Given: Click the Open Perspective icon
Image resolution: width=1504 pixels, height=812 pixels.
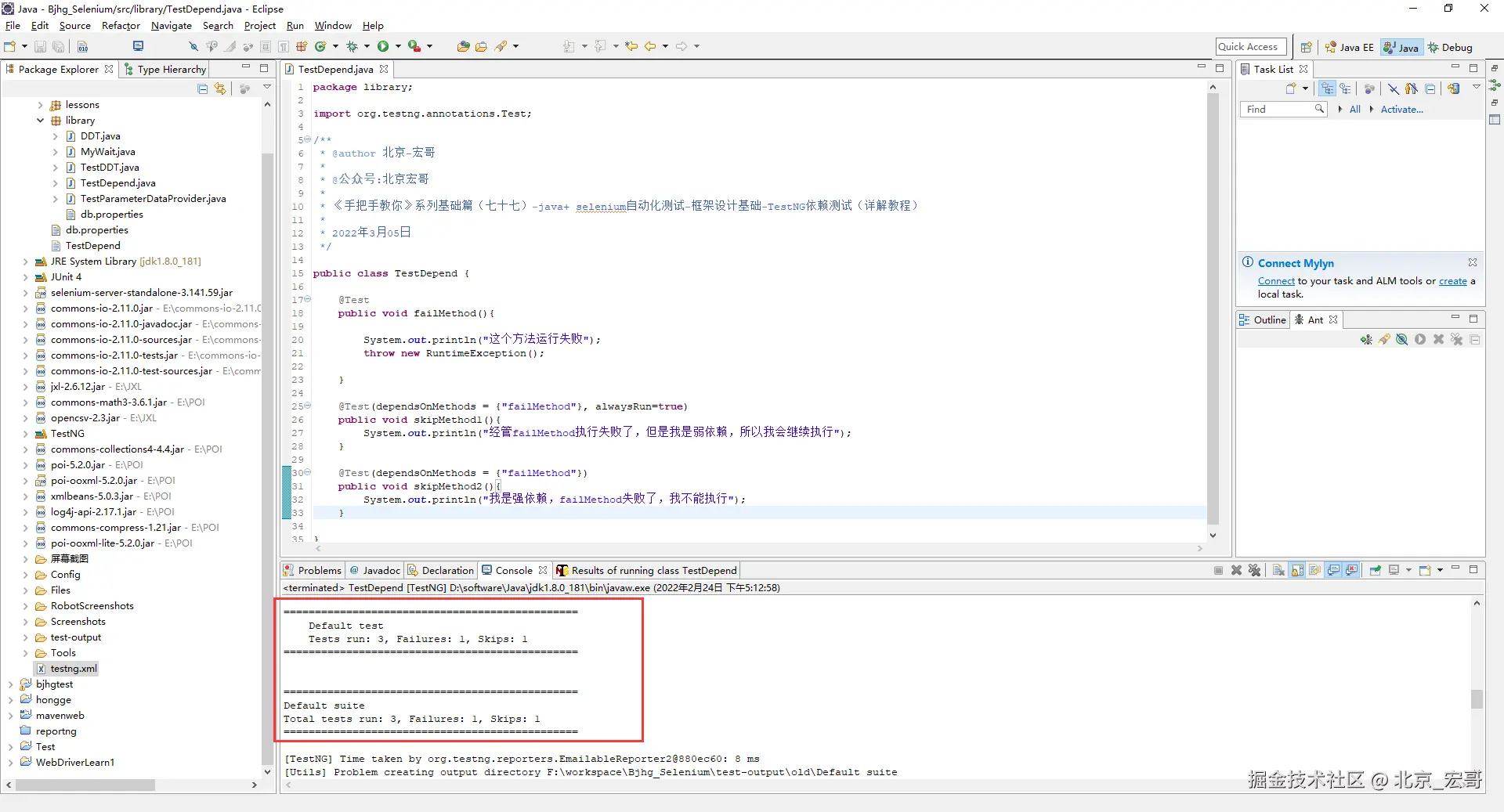Looking at the screenshot, I should tap(1306, 47).
